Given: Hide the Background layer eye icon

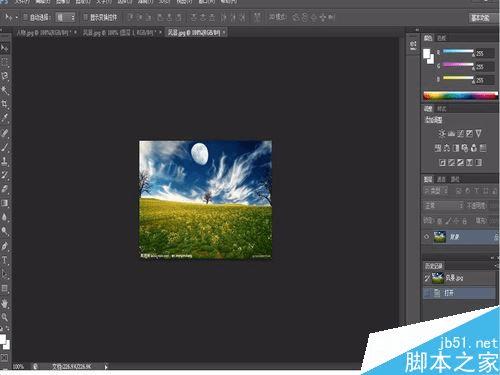Looking at the screenshot, I should (427, 237).
